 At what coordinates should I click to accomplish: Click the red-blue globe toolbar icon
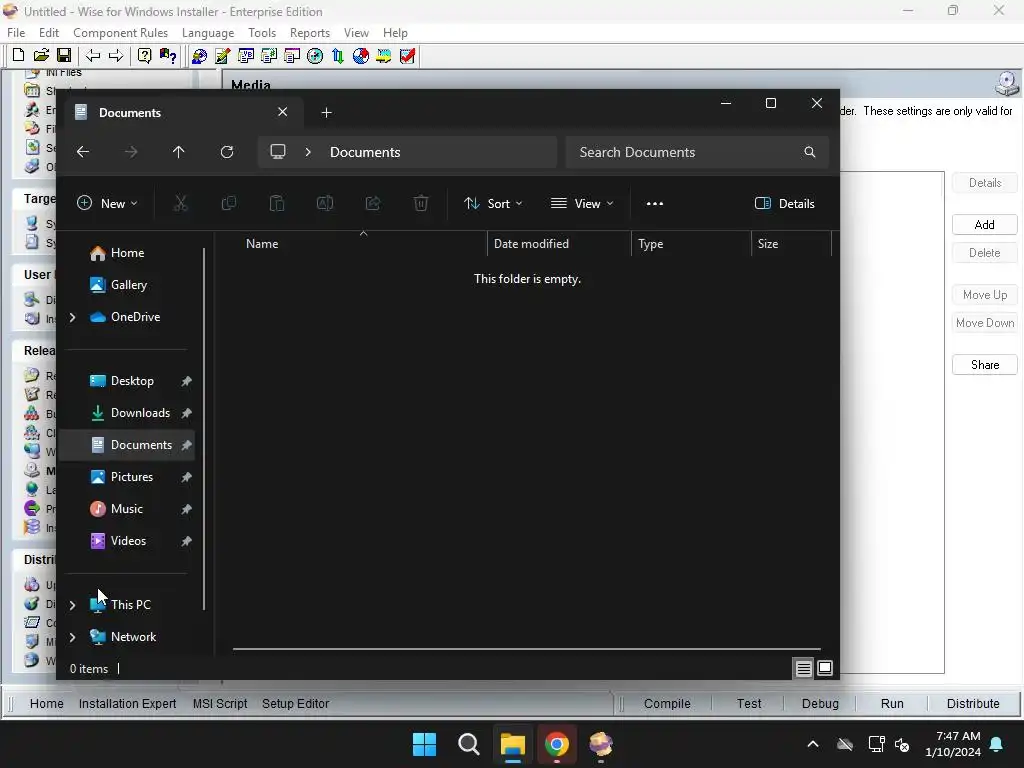tap(360, 56)
